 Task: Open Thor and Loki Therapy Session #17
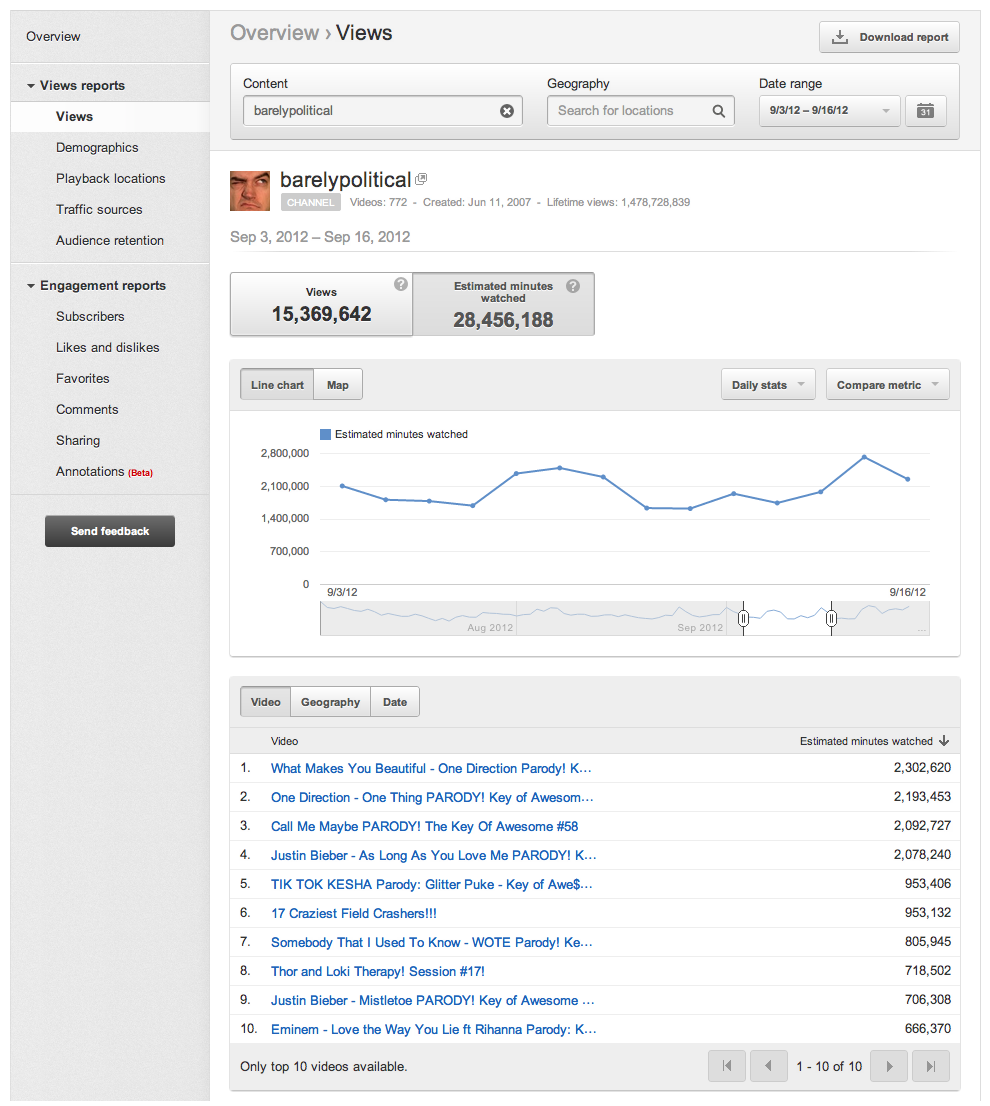[378, 971]
